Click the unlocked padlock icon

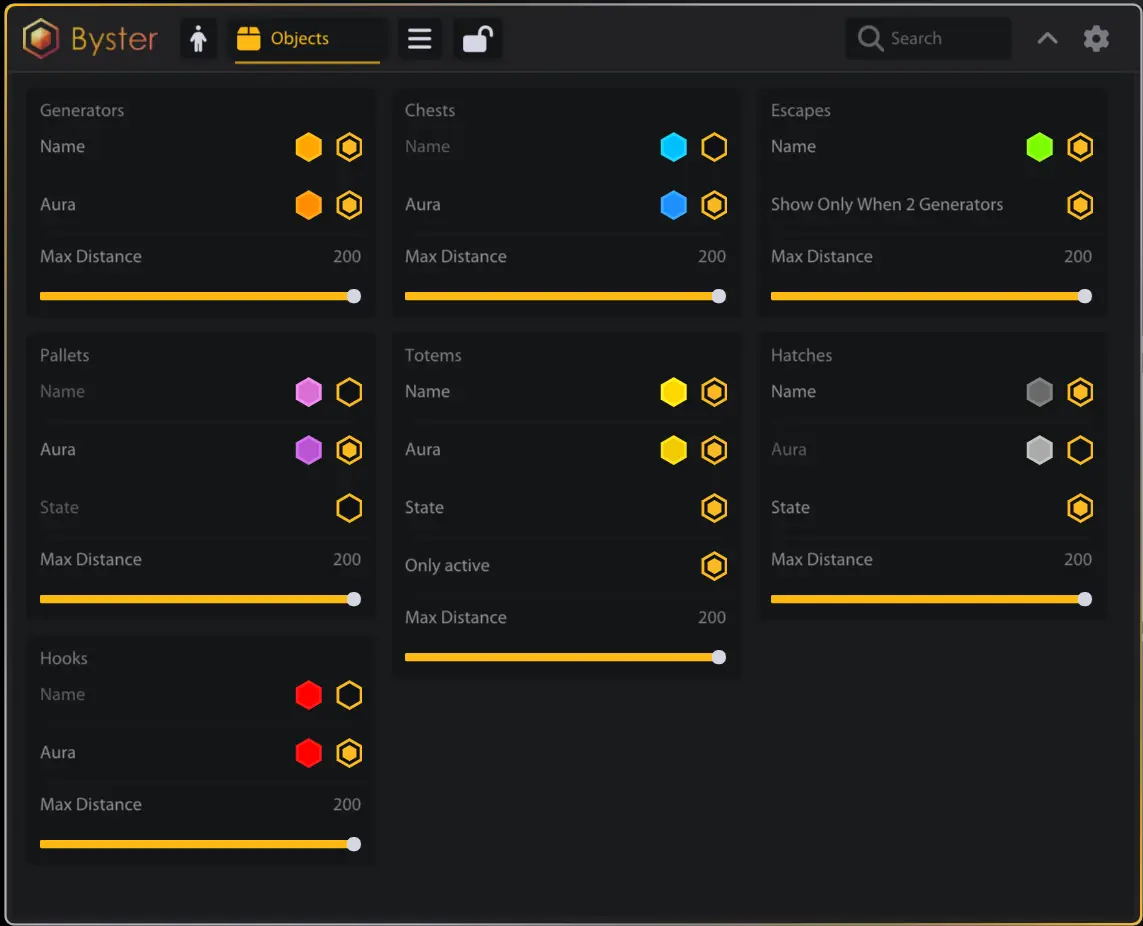point(477,39)
